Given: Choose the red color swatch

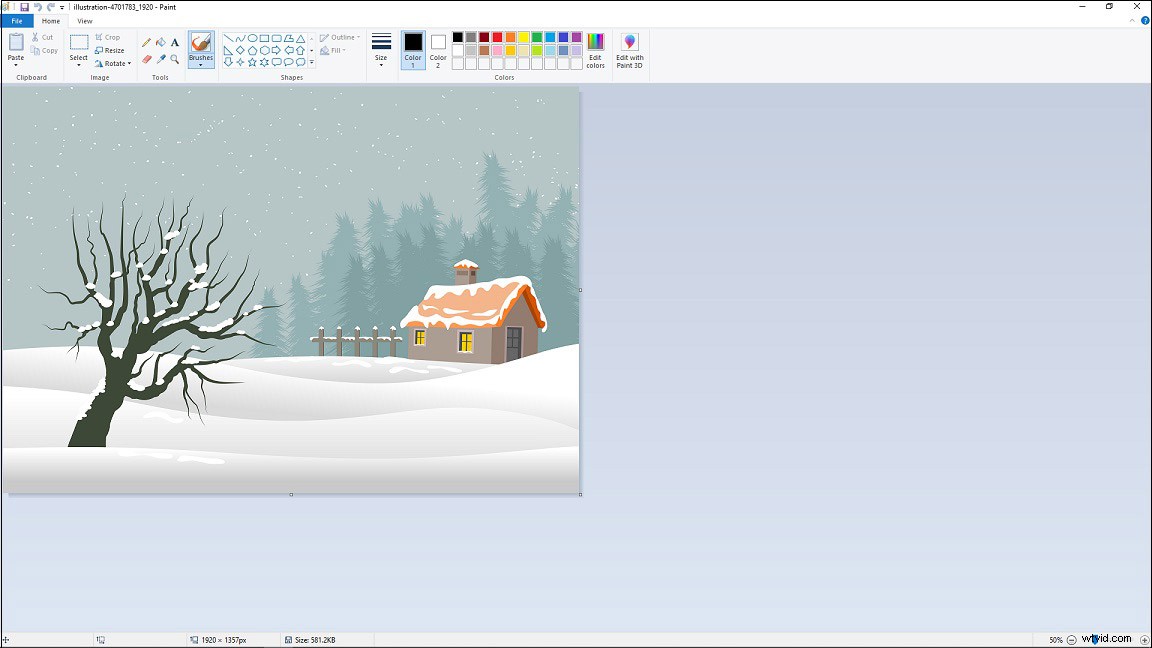Looking at the screenshot, I should click(497, 37).
